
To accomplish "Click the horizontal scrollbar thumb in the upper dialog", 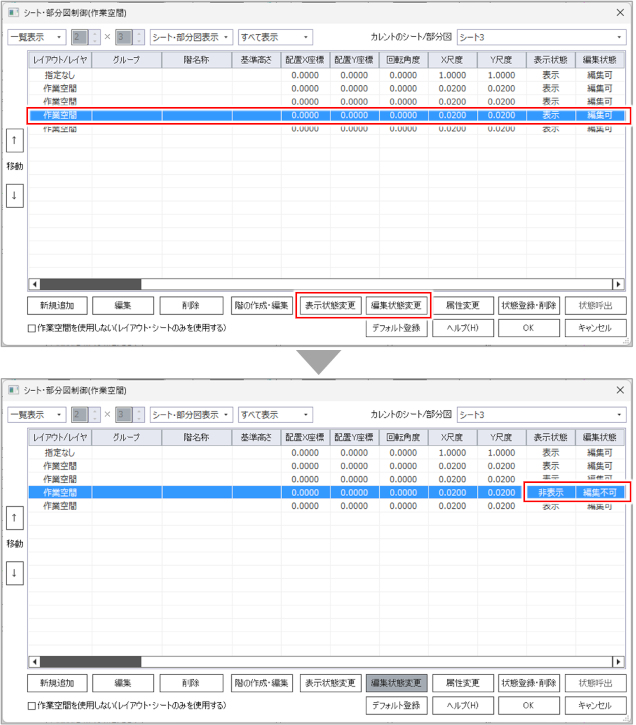I will pyautogui.click(x=76, y=284).
